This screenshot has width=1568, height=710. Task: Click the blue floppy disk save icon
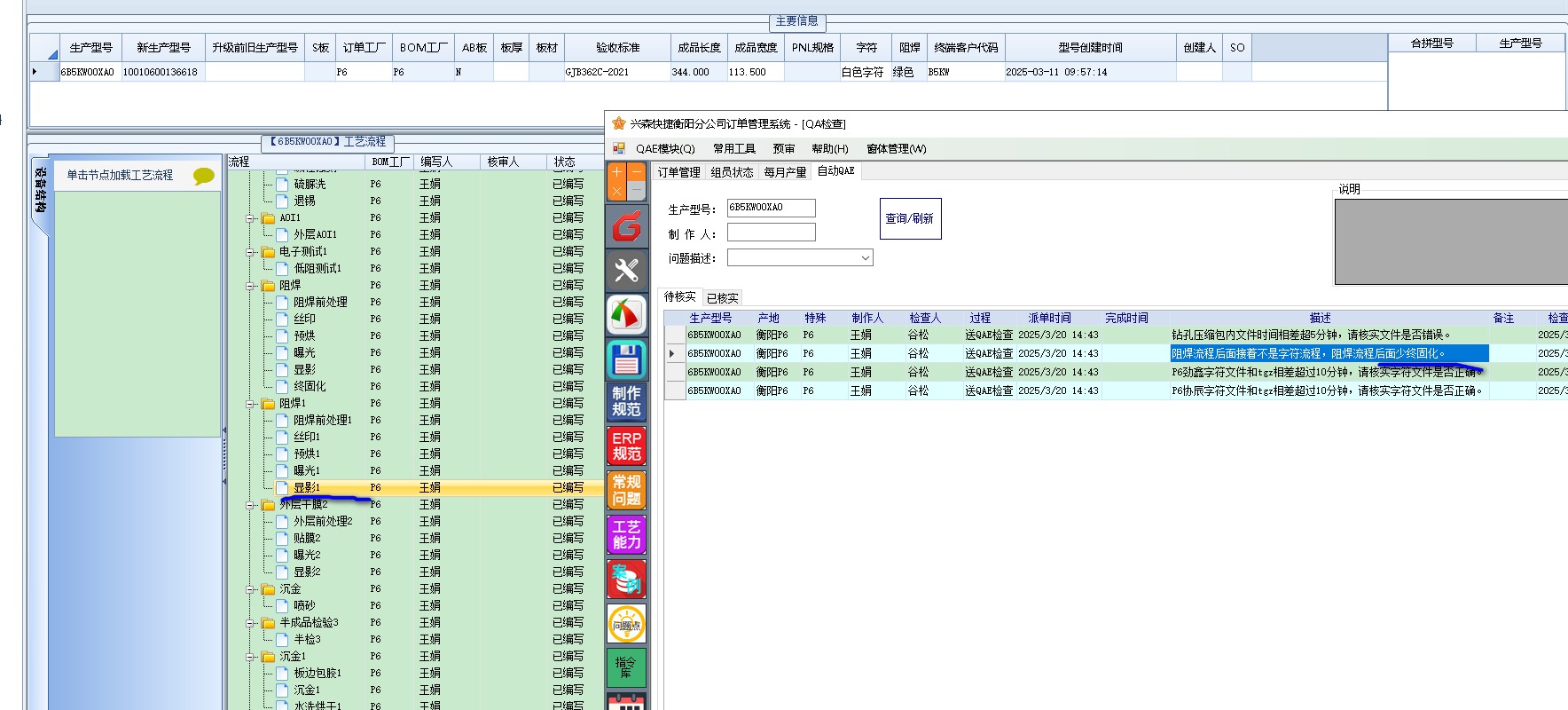tap(626, 359)
